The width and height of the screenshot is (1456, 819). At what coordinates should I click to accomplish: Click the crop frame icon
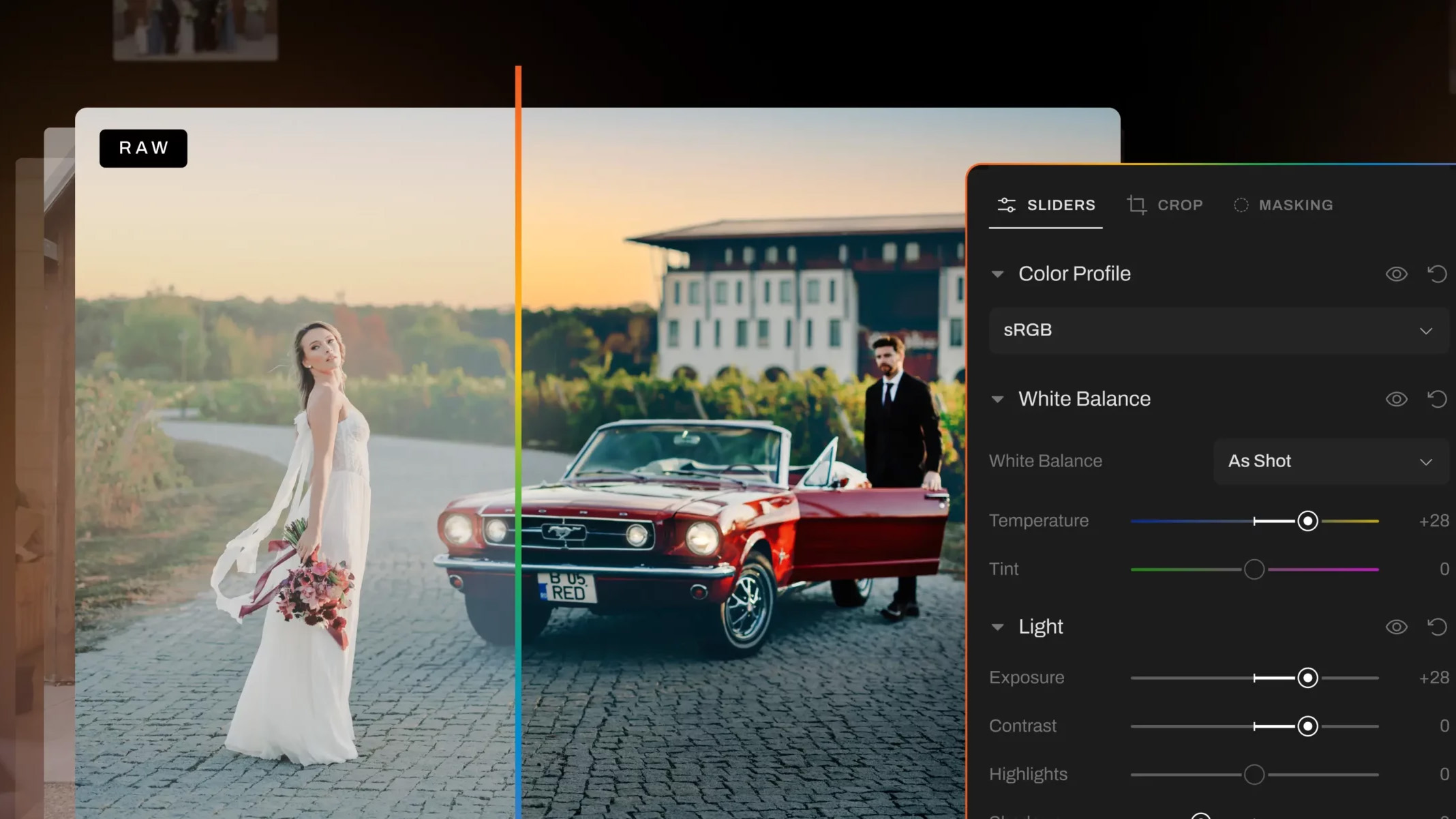click(x=1136, y=205)
